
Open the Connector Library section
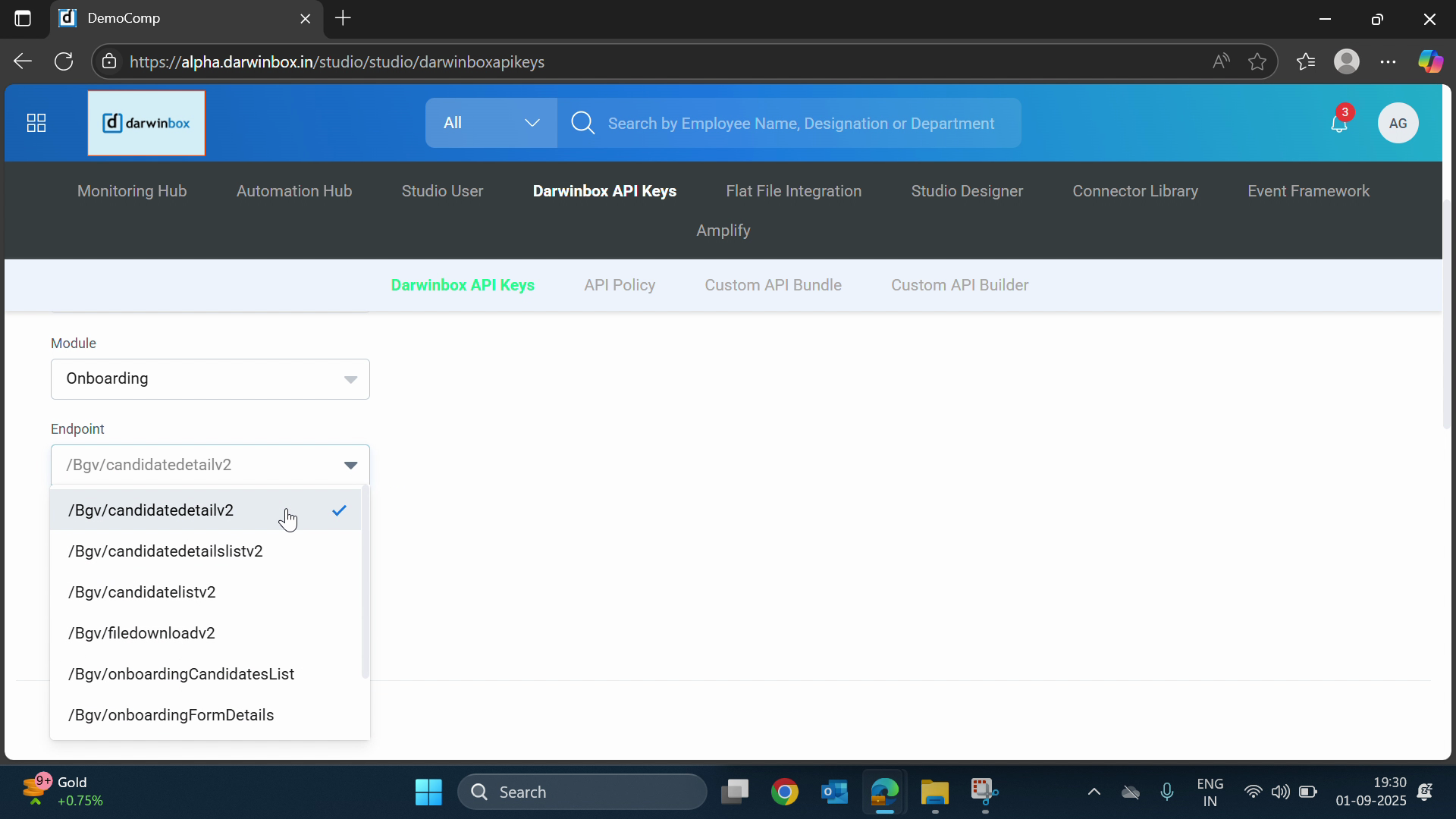pyautogui.click(x=1134, y=191)
